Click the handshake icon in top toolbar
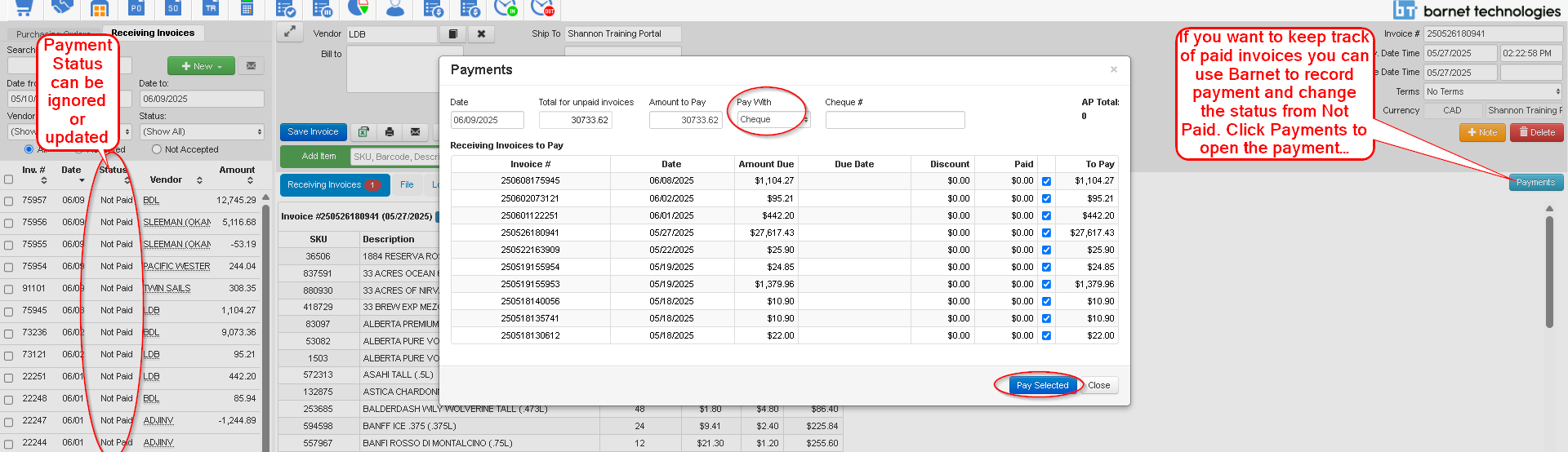The image size is (1568, 452). [62, 7]
